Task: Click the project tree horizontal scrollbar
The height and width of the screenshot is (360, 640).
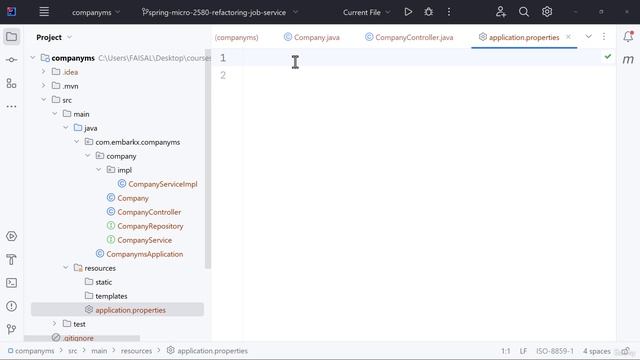Action: point(82,338)
